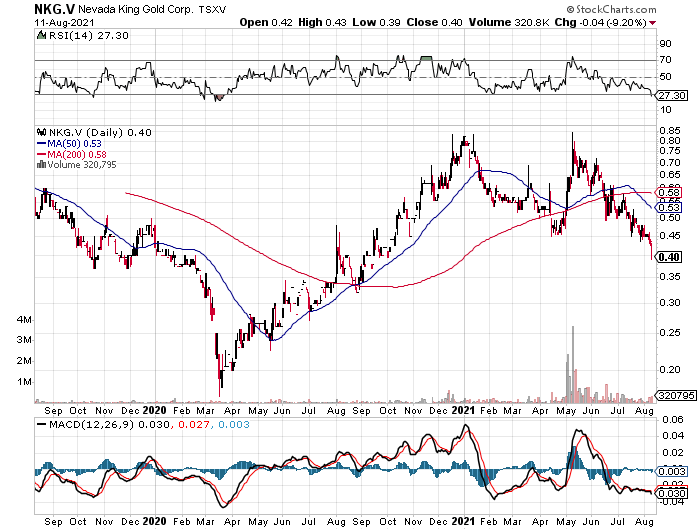
Task: Click the blue 0.003 MACD histogram value
Action: click(233, 424)
